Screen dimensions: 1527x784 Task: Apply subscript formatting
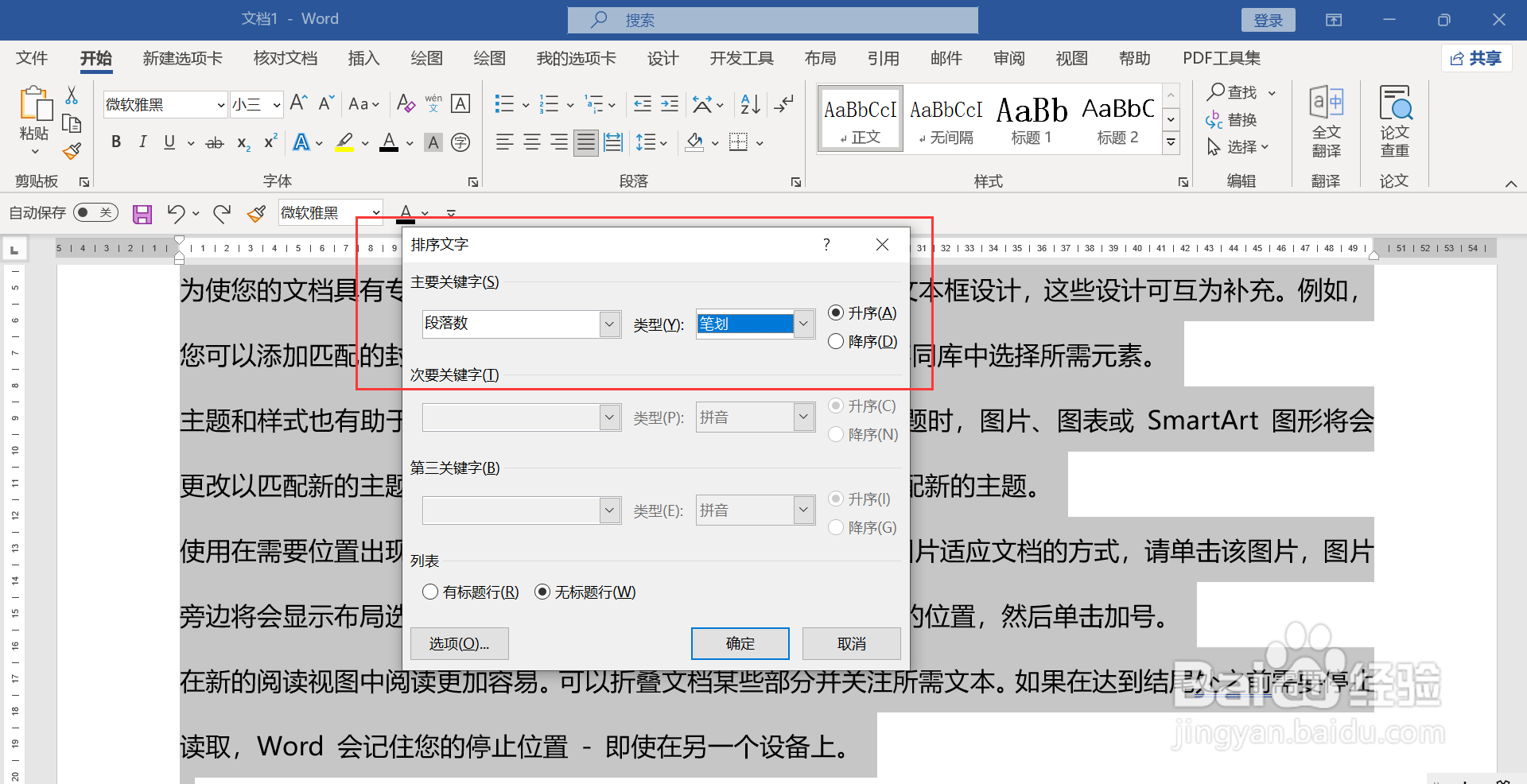click(x=243, y=143)
